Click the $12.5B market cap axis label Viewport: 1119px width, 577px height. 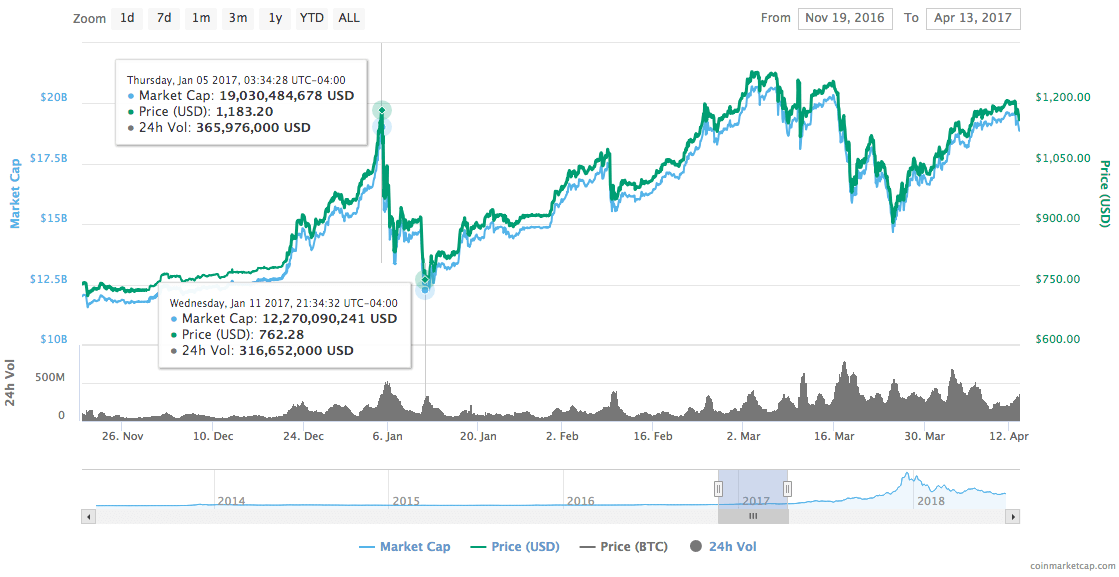49,279
